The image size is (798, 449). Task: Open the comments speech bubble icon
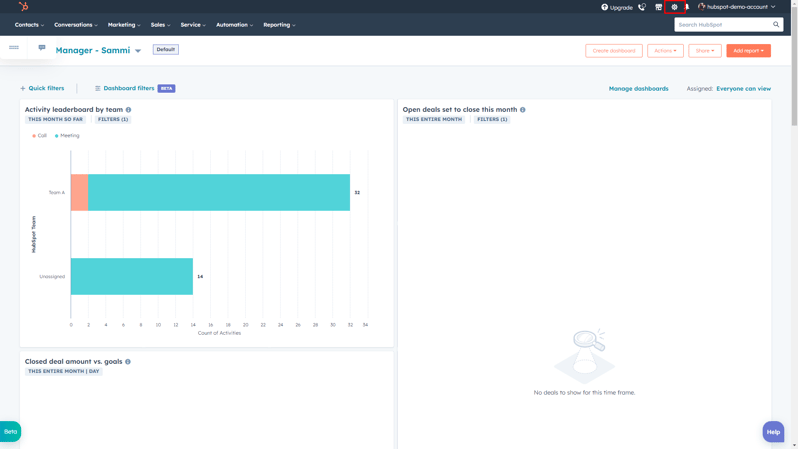42,47
